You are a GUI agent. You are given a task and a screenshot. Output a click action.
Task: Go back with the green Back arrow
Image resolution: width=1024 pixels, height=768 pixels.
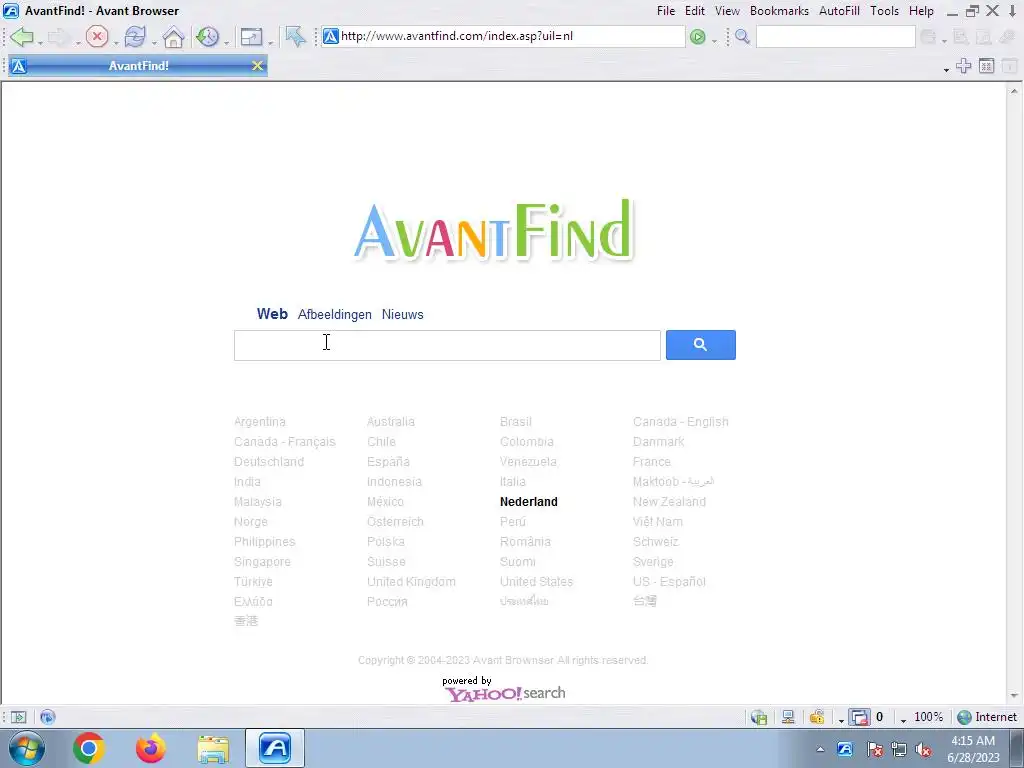tap(22, 37)
